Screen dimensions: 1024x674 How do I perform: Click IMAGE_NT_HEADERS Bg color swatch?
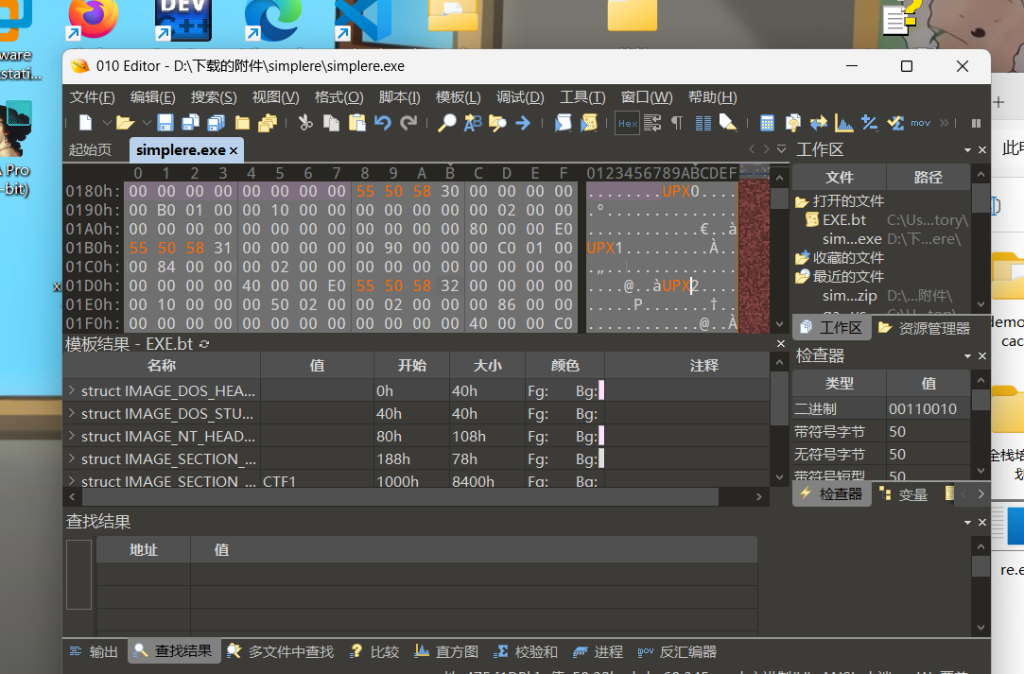pos(601,436)
